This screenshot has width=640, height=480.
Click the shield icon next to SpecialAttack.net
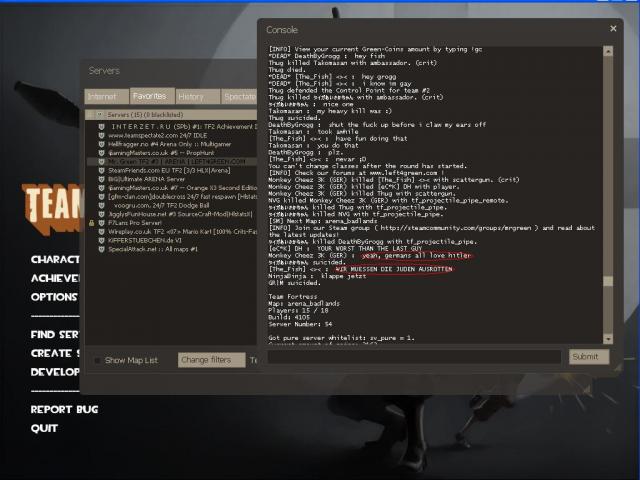tap(101, 250)
